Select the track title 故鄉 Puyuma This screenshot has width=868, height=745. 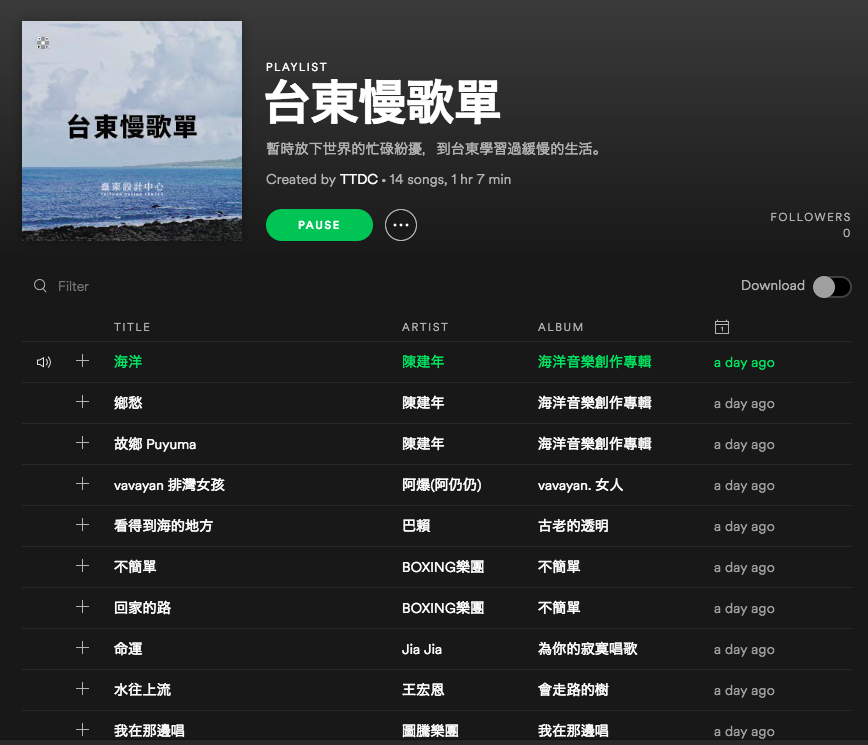tap(155, 444)
